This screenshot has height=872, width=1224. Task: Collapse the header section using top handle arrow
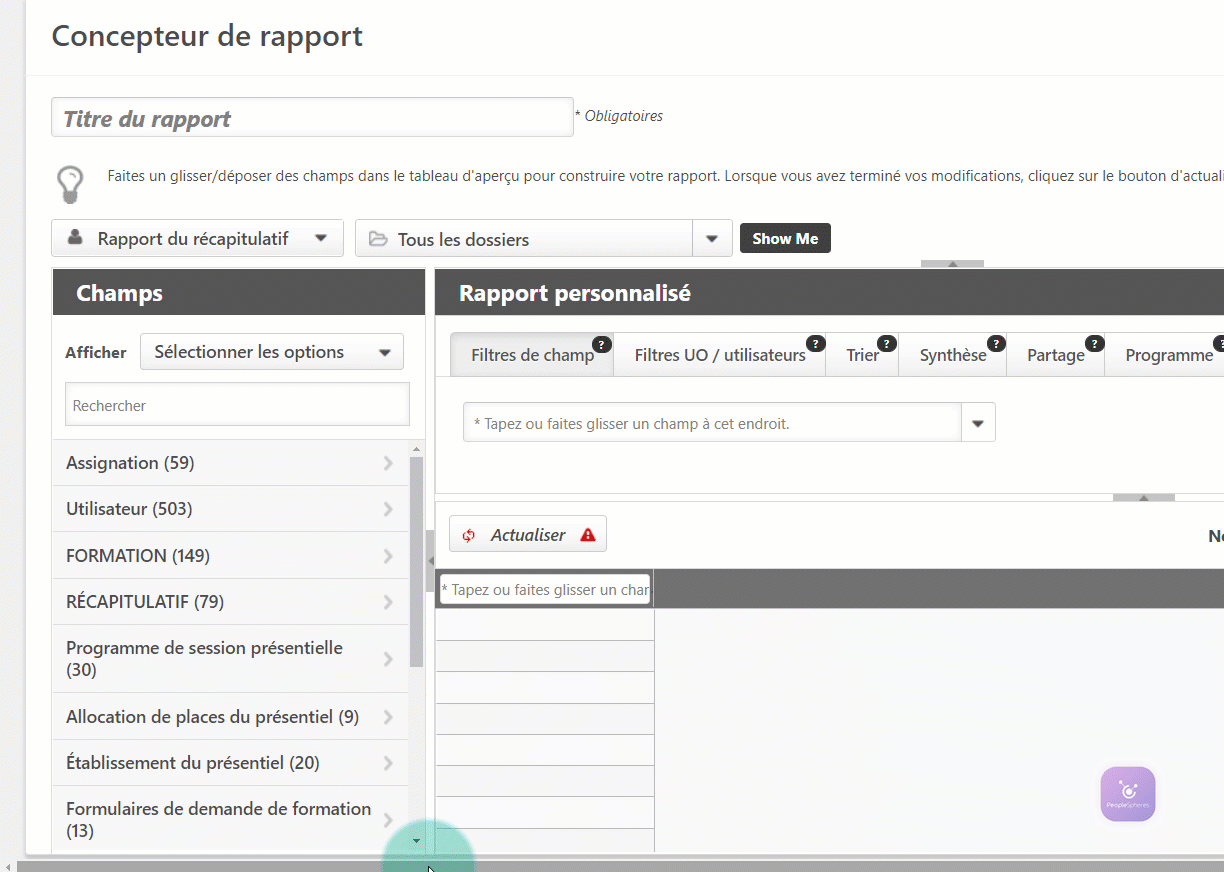tap(952, 264)
